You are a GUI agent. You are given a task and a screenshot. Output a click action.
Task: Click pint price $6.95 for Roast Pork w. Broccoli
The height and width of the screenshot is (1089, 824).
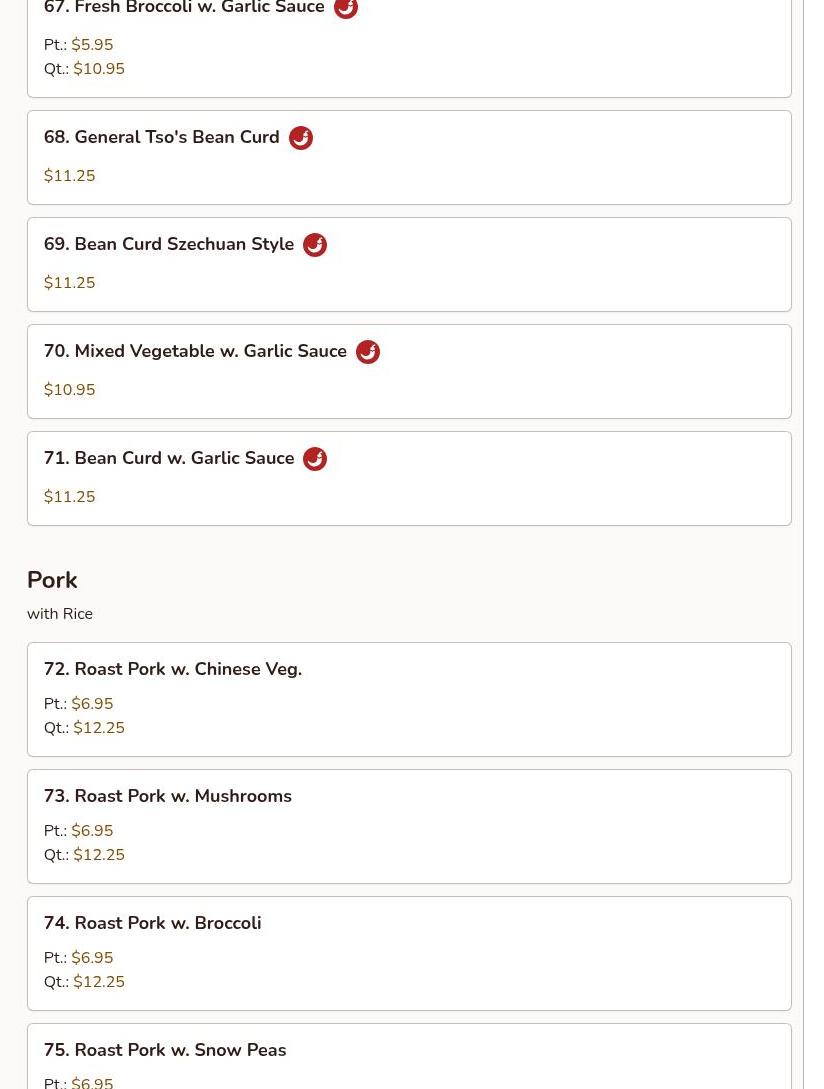click(92, 958)
